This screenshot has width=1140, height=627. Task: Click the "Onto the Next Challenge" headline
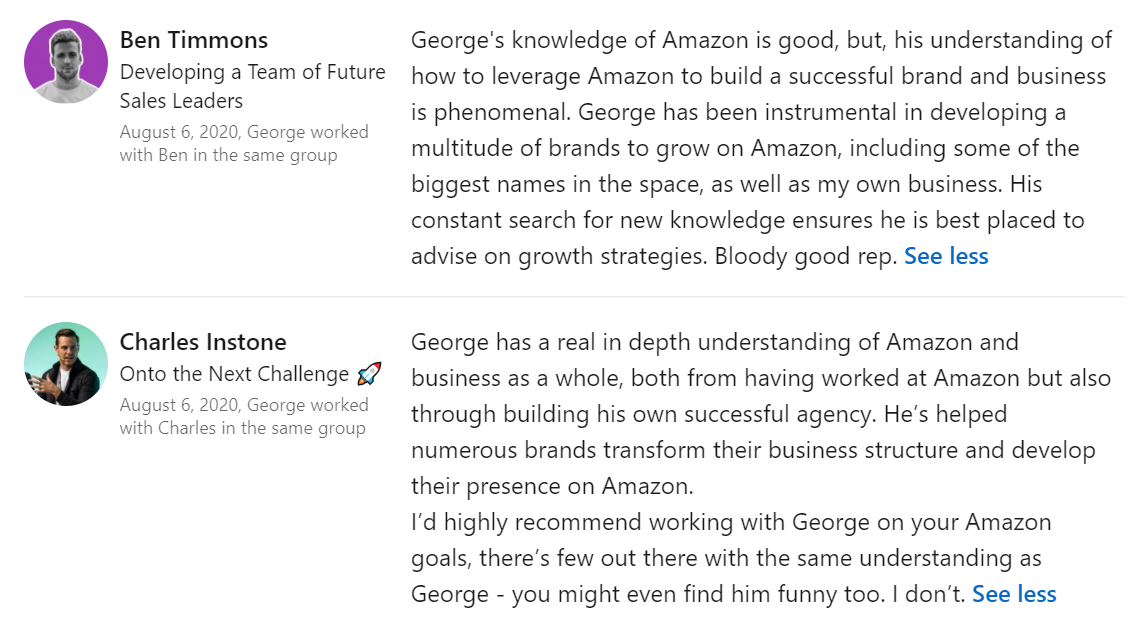(234, 374)
